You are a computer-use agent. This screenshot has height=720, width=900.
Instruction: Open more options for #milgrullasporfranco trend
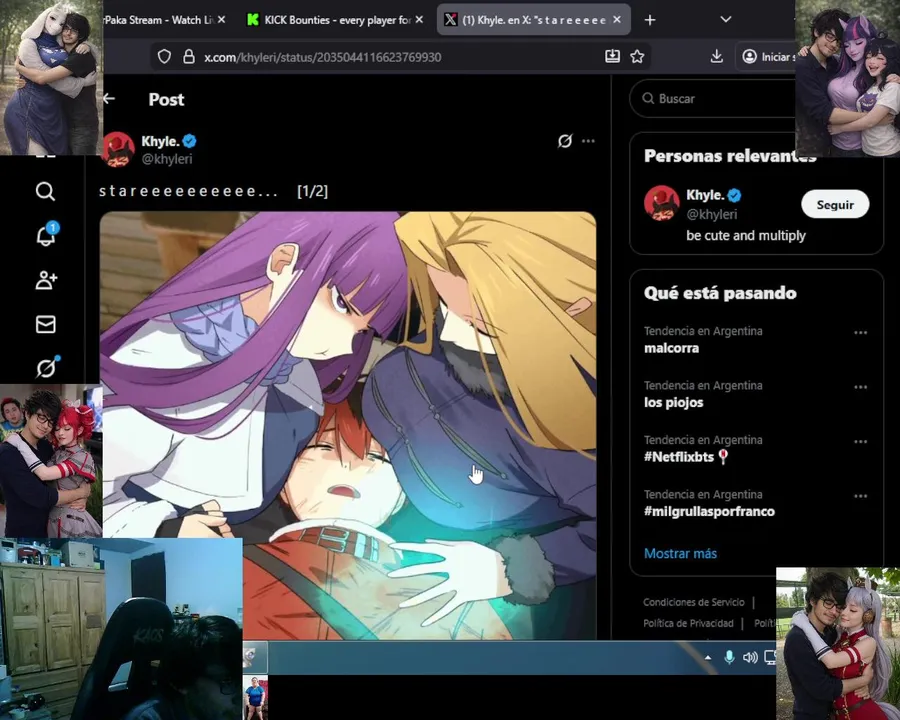pos(860,496)
